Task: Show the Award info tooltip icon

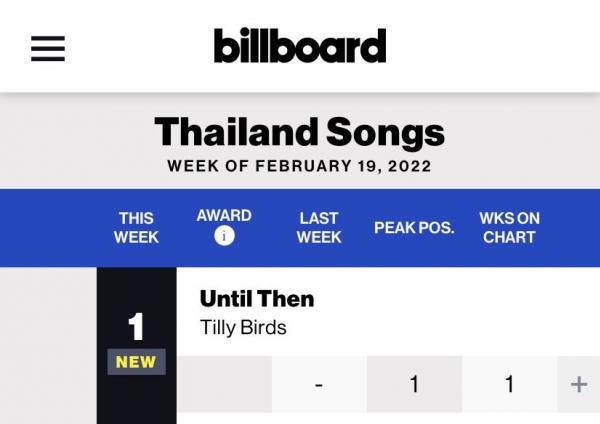Action: click(224, 236)
